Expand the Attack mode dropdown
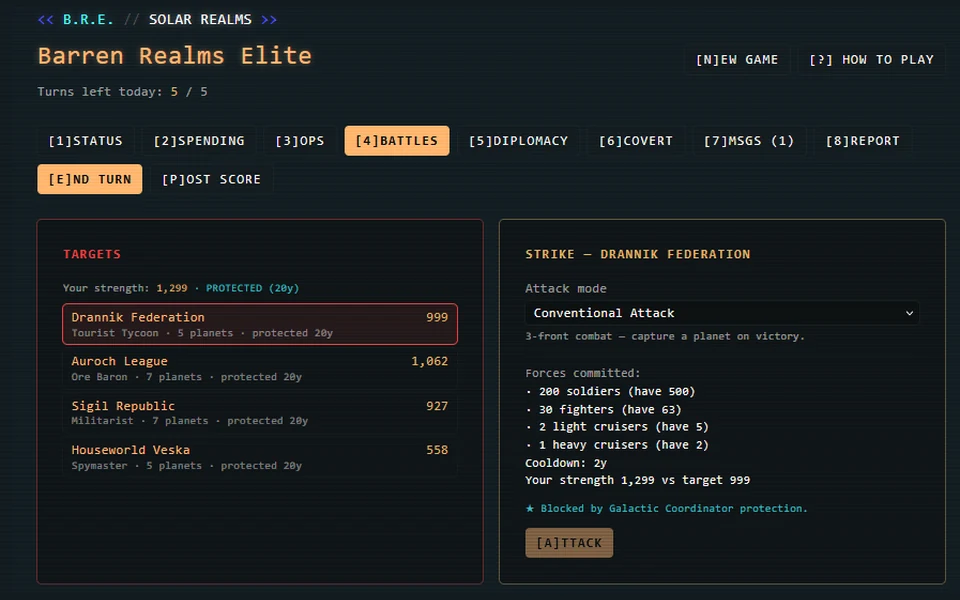Viewport: 960px width, 600px height. (722, 313)
